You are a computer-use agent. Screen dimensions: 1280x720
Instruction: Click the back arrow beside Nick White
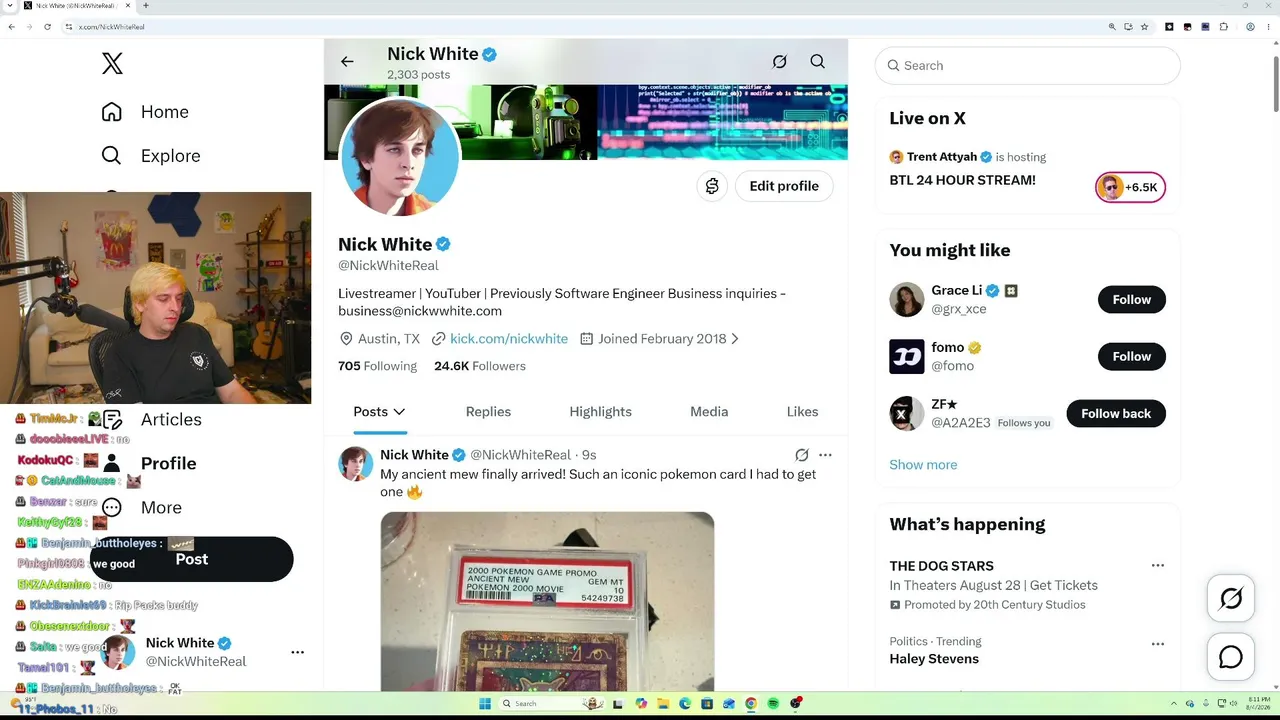point(347,62)
